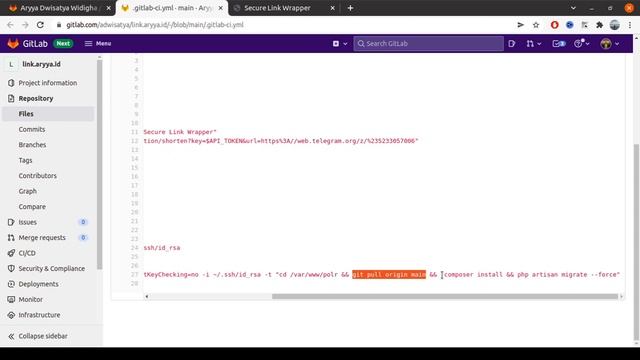Screen dimensions: 640x360
Task: Click browser forward arrow
Action: click(x=25, y=25)
